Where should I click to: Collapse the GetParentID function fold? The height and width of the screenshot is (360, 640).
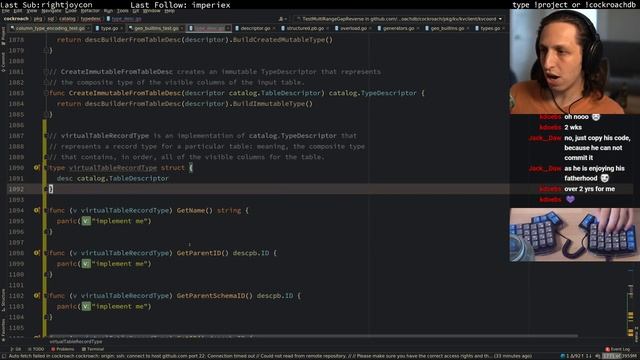point(46,253)
